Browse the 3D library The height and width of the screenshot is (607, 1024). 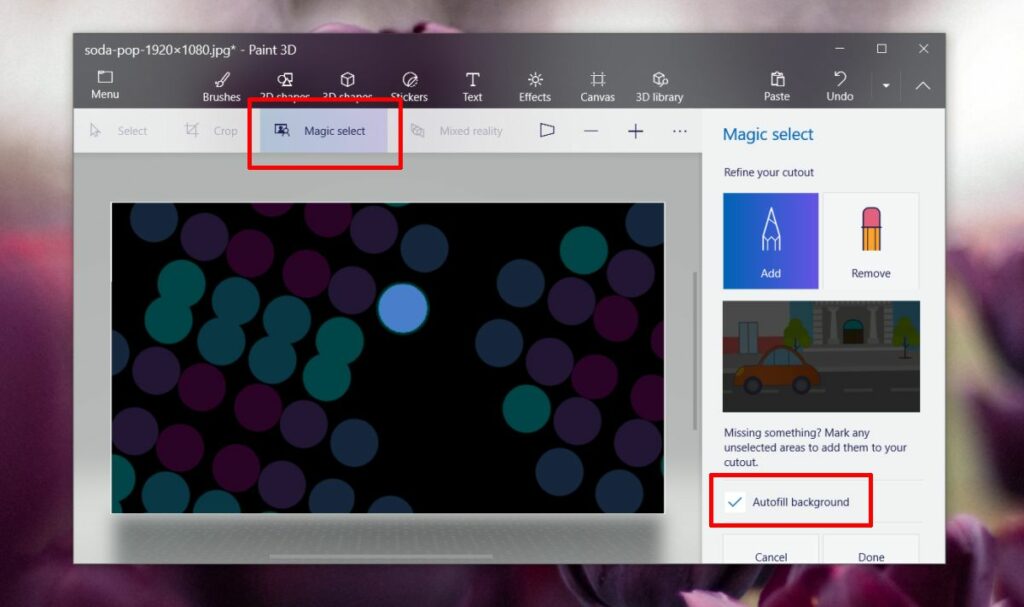(660, 84)
